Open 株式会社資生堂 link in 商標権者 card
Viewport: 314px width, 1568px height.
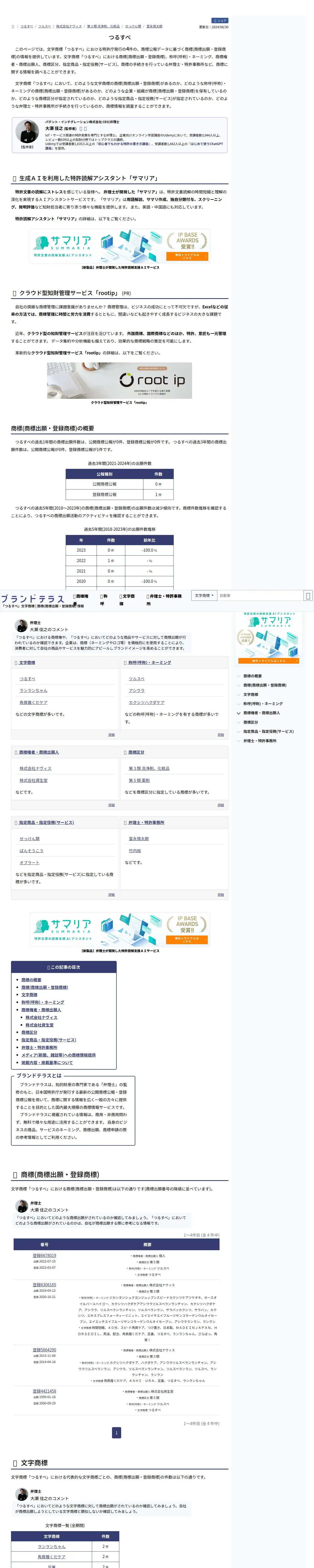pos(33,780)
